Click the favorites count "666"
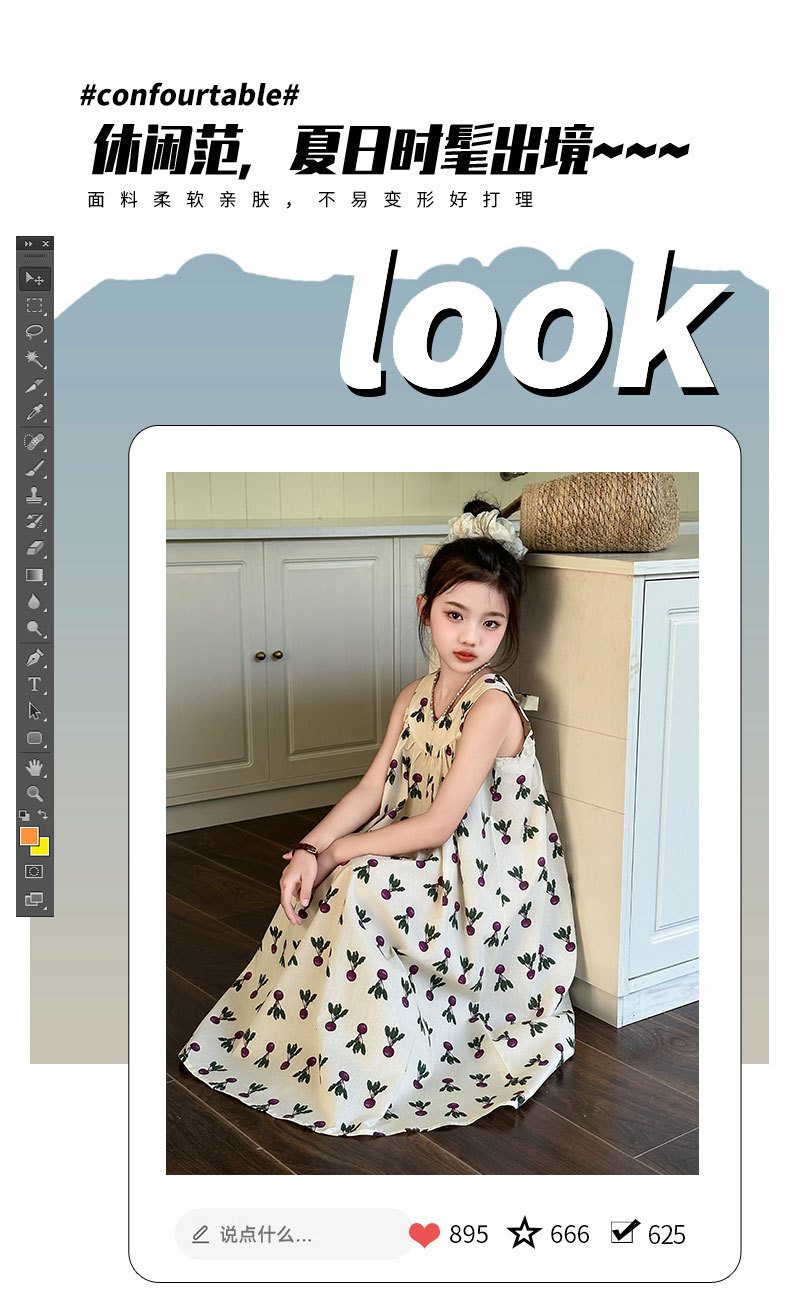Image resolution: width=790 pixels, height=1315 pixels. tap(570, 1235)
